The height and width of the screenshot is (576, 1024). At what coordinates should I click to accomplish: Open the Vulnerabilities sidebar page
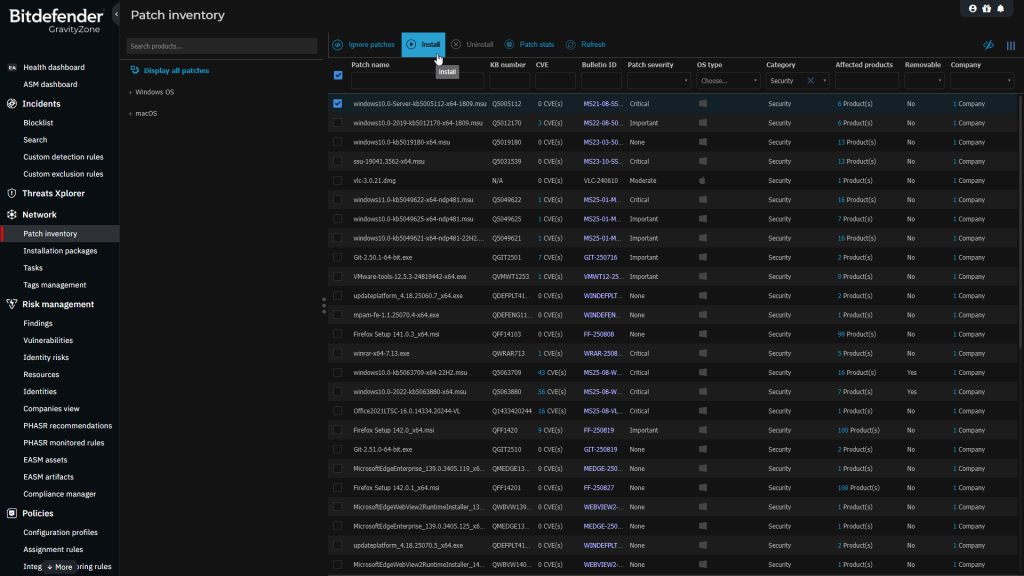pos(48,340)
